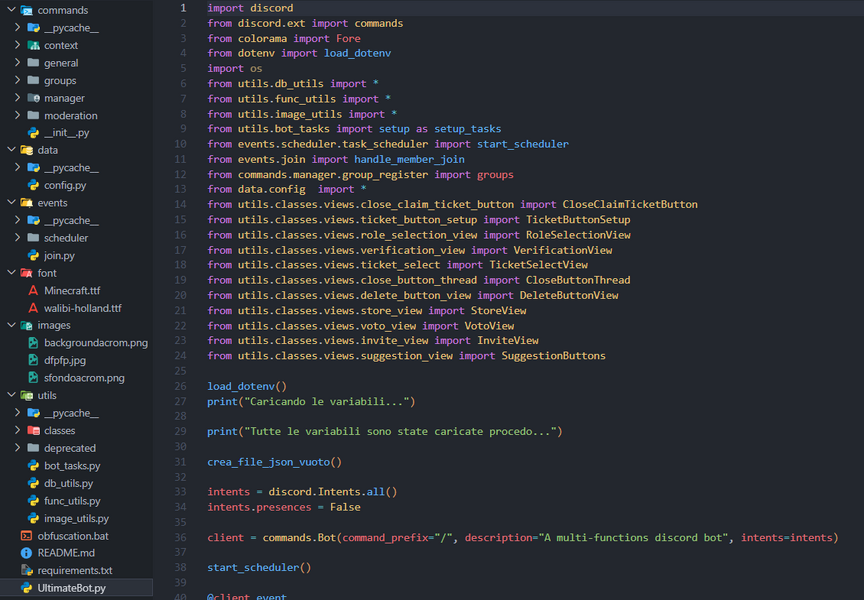
Task: Click the font file icon for Minecraft.ttf
Action: (33, 290)
